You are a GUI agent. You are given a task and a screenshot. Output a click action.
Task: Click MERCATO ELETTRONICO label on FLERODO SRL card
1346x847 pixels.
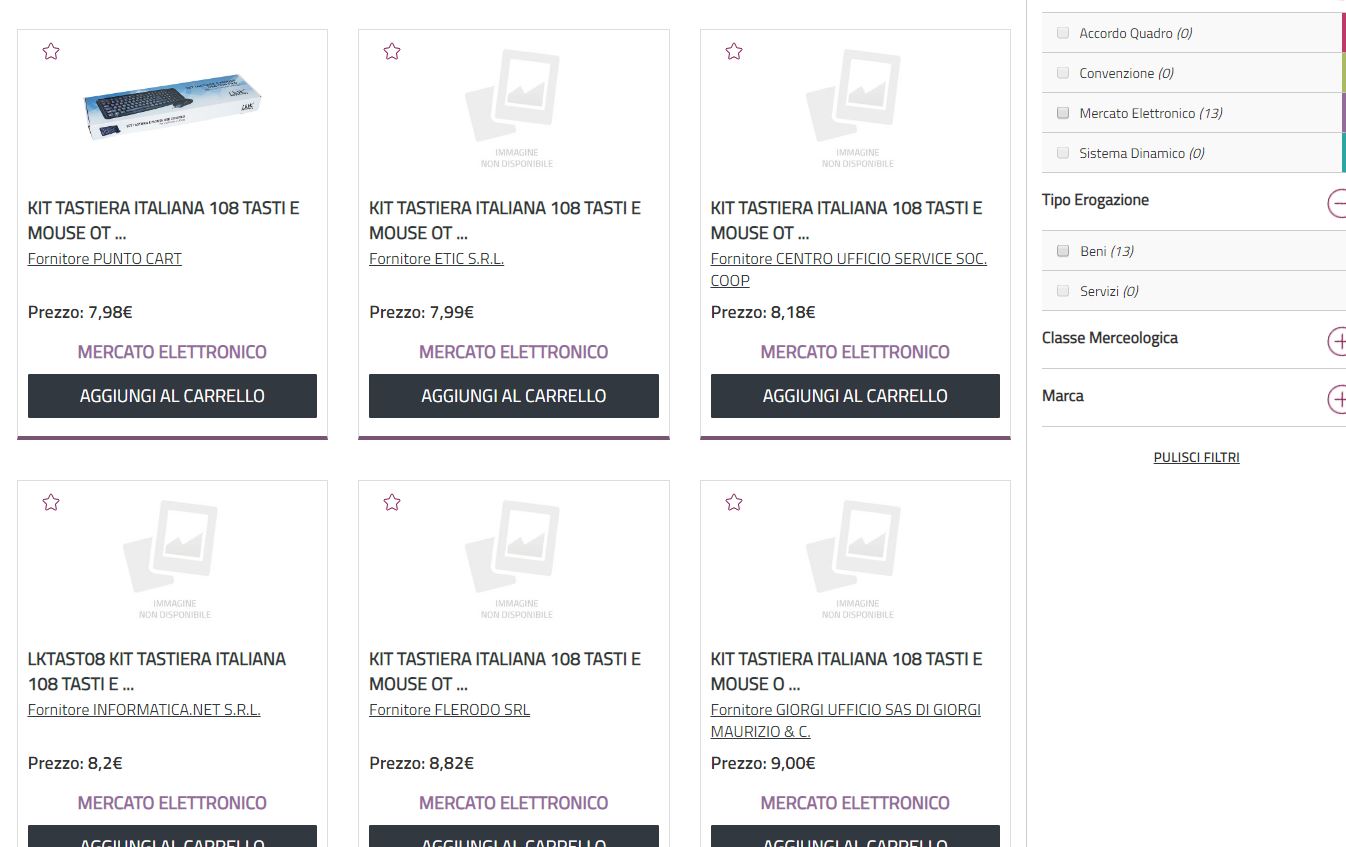pos(514,803)
